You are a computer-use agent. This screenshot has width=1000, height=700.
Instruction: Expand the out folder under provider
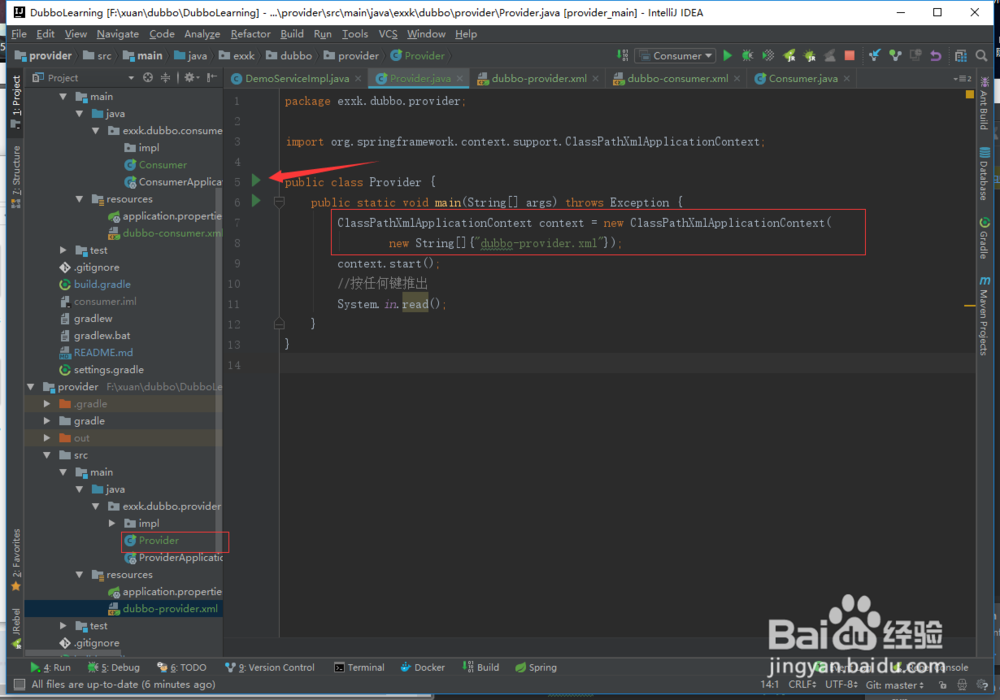[x=47, y=438]
